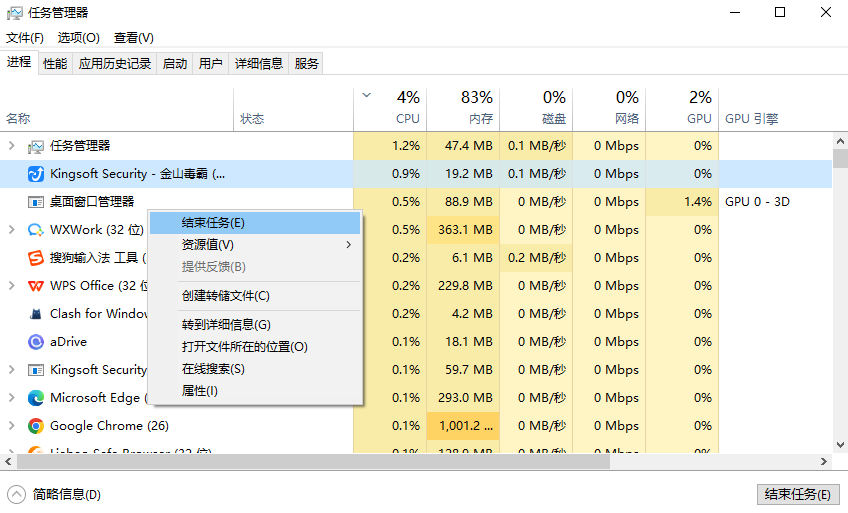The image size is (848, 513).
Task: Open the 选项(O) menu
Action: tap(78, 38)
